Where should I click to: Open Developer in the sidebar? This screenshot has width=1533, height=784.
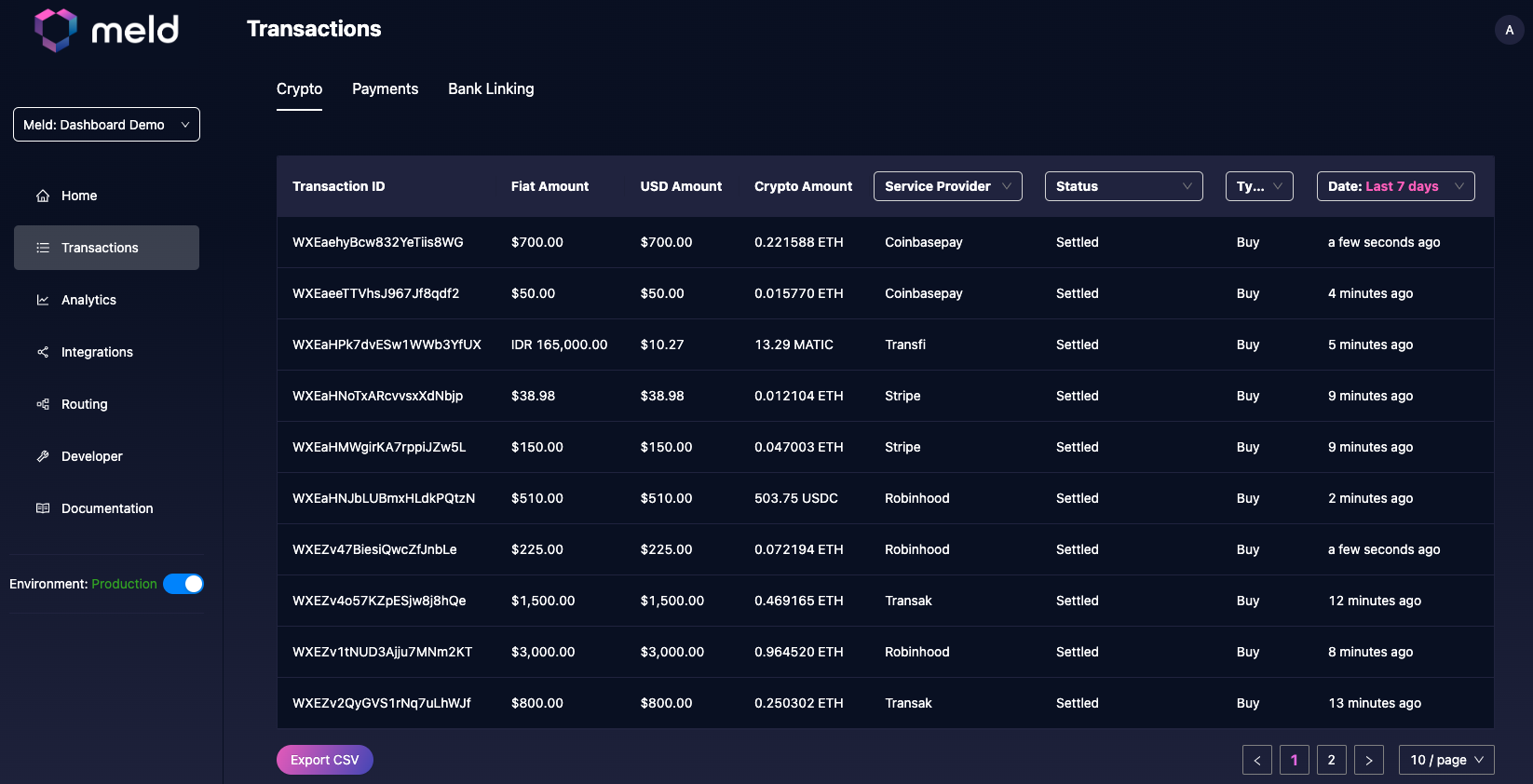click(x=106, y=456)
